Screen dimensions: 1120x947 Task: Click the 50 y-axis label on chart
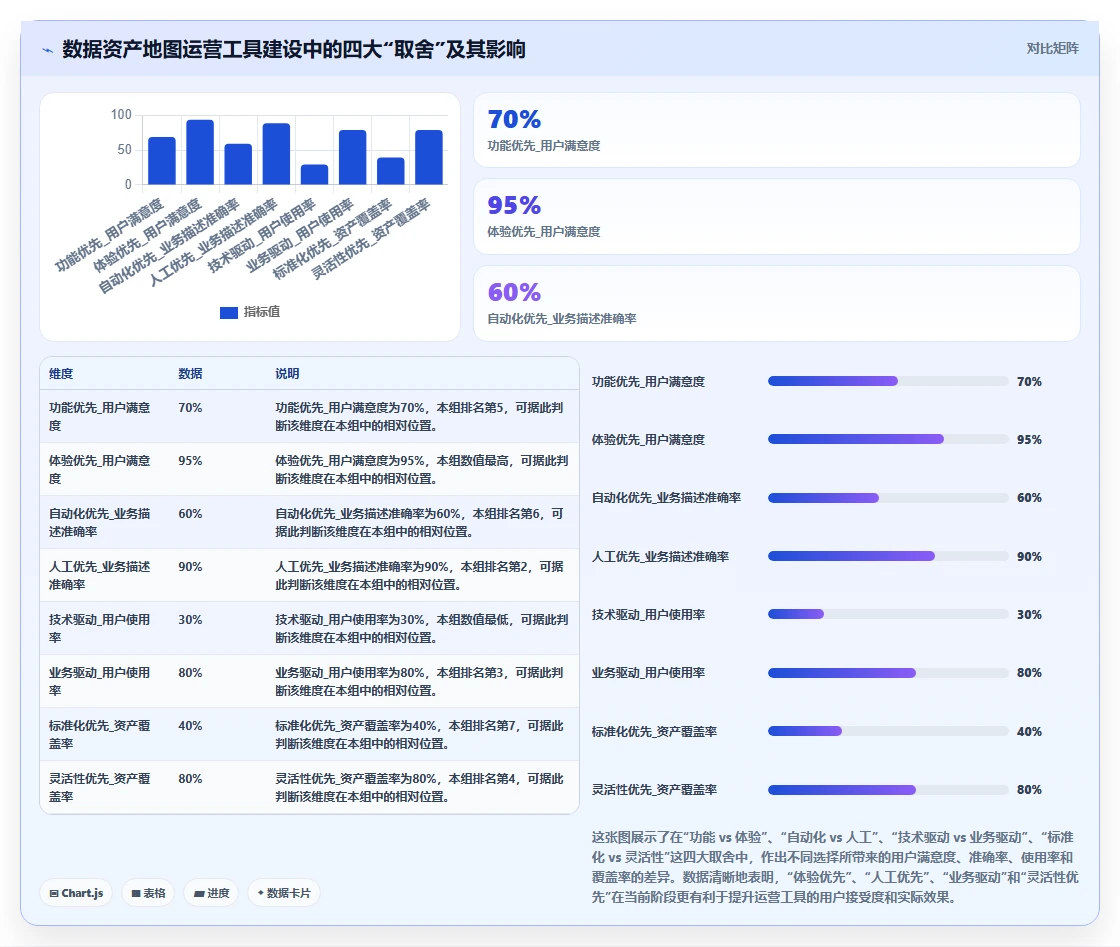125,149
